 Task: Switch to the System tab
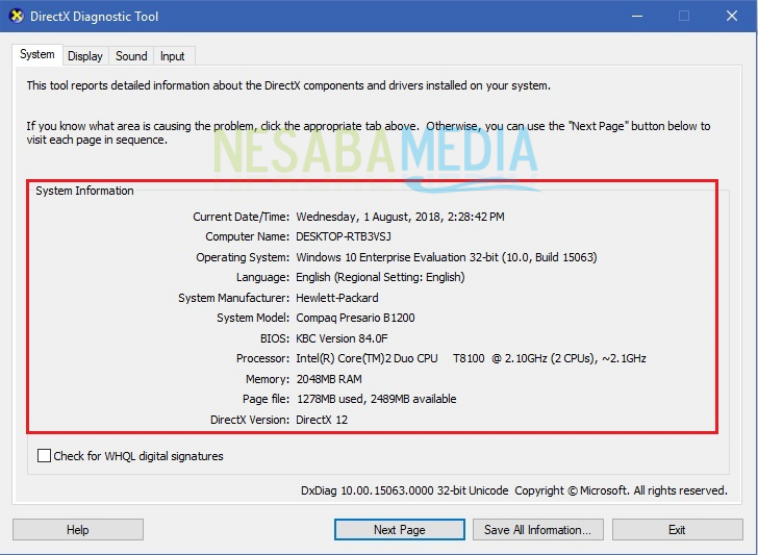click(x=37, y=55)
